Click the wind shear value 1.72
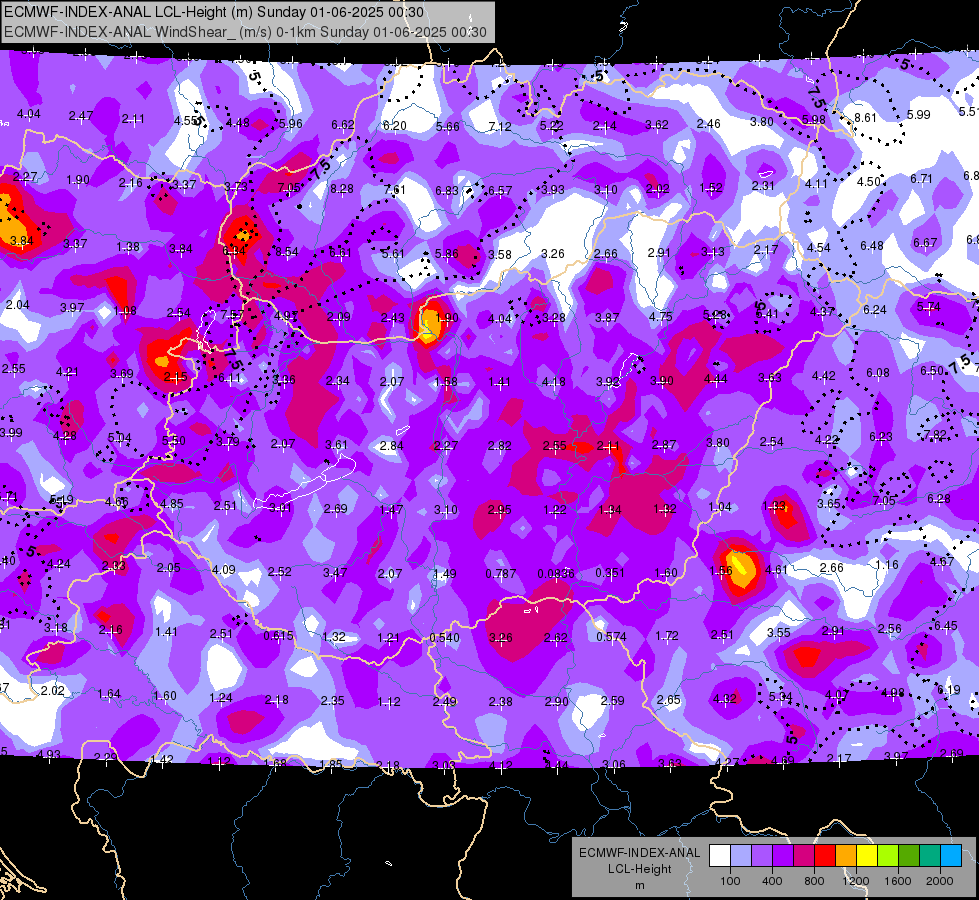Viewport: 979px width, 900px height. [667, 635]
